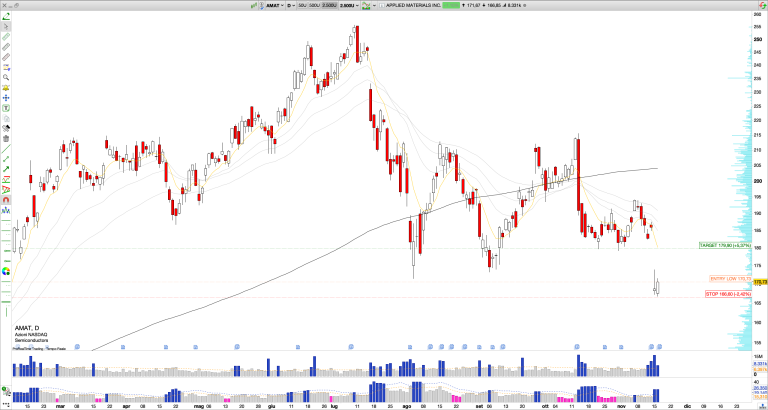Toggle the 50U units button
768x410 pixels.
[x=301, y=5]
